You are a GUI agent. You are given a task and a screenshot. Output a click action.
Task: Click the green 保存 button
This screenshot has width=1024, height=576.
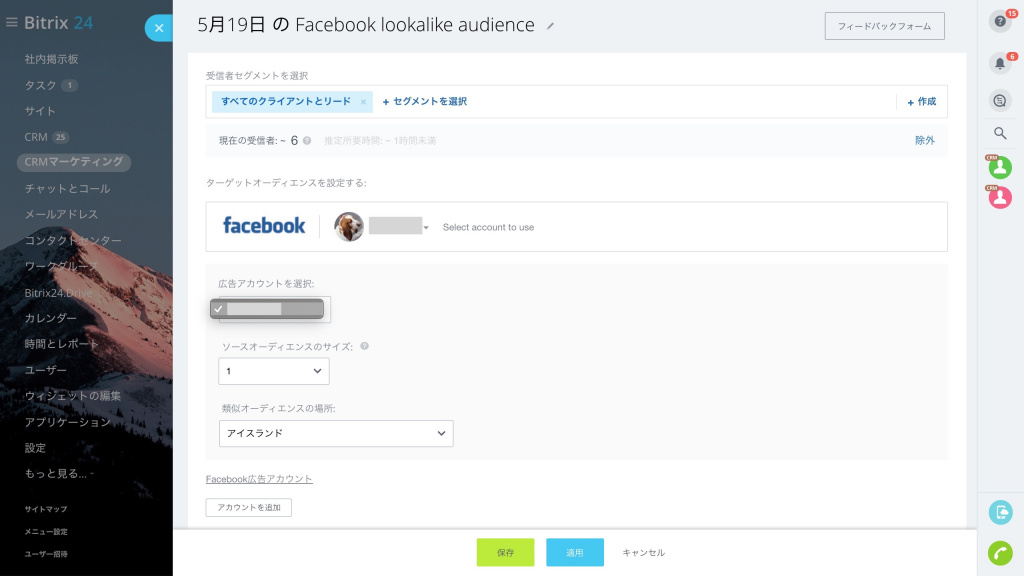point(505,552)
